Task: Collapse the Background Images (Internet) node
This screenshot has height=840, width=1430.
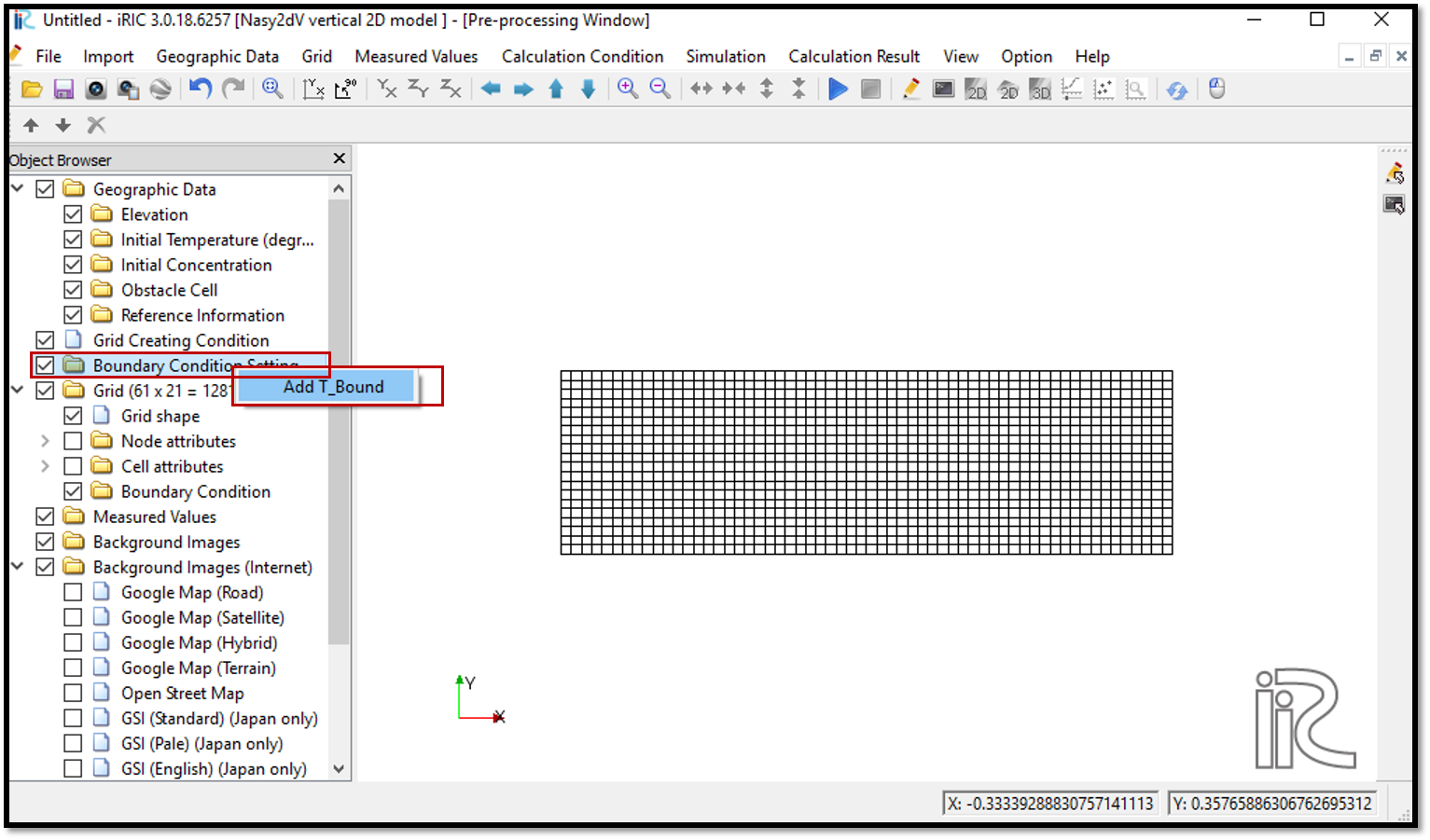Action: pyautogui.click(x=18, y=566)
